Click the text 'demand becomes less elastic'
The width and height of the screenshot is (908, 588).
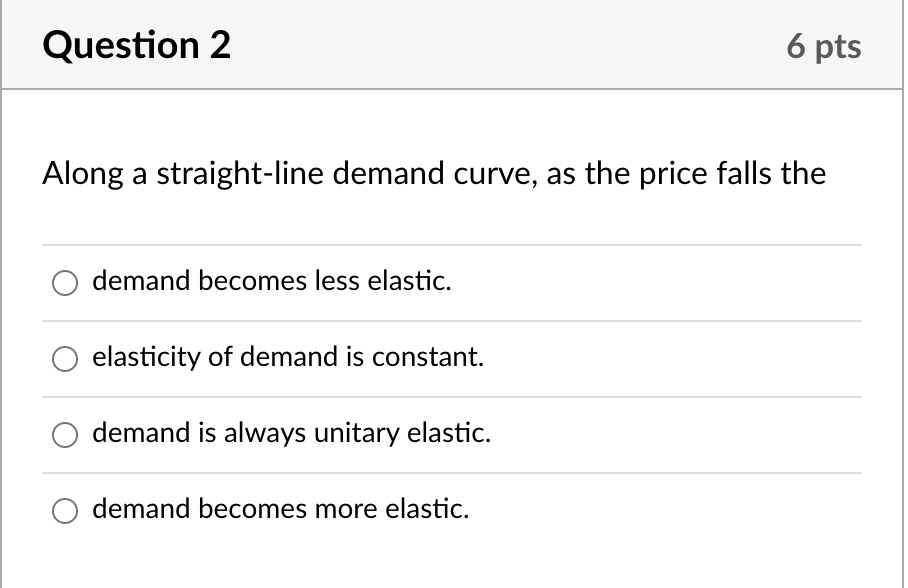tap(271, 281)
